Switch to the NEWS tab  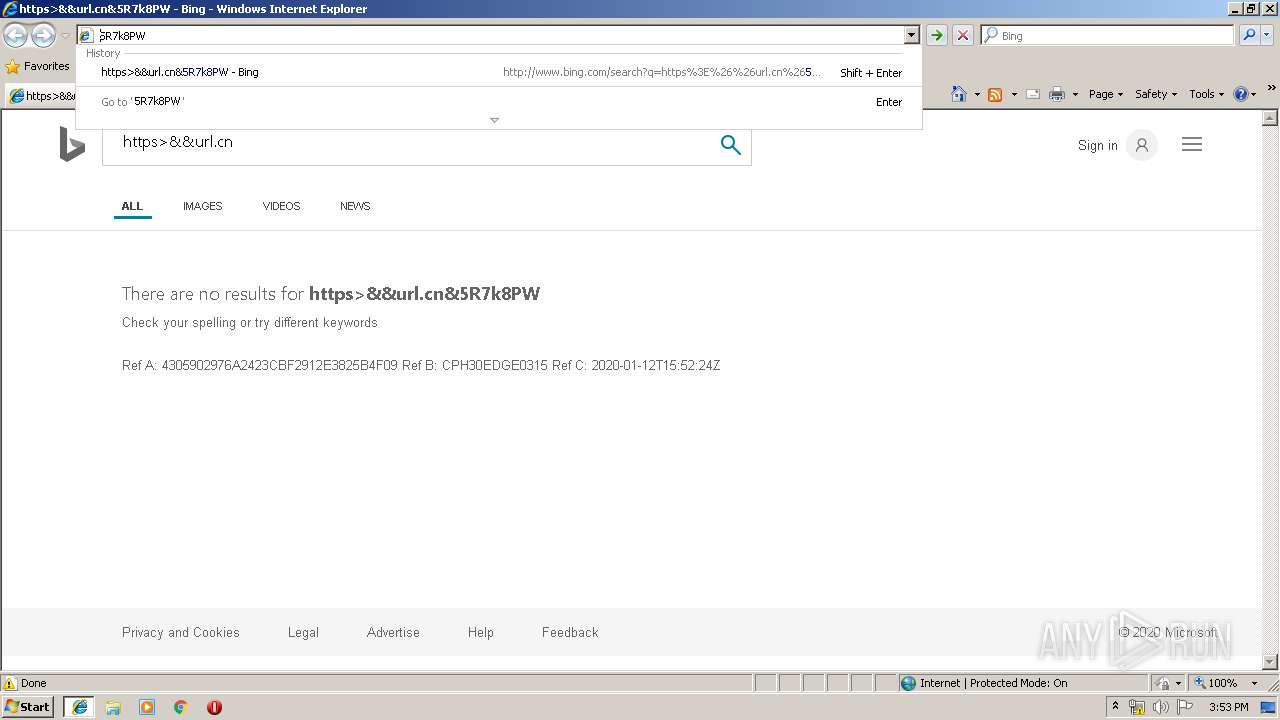[355, 206]
